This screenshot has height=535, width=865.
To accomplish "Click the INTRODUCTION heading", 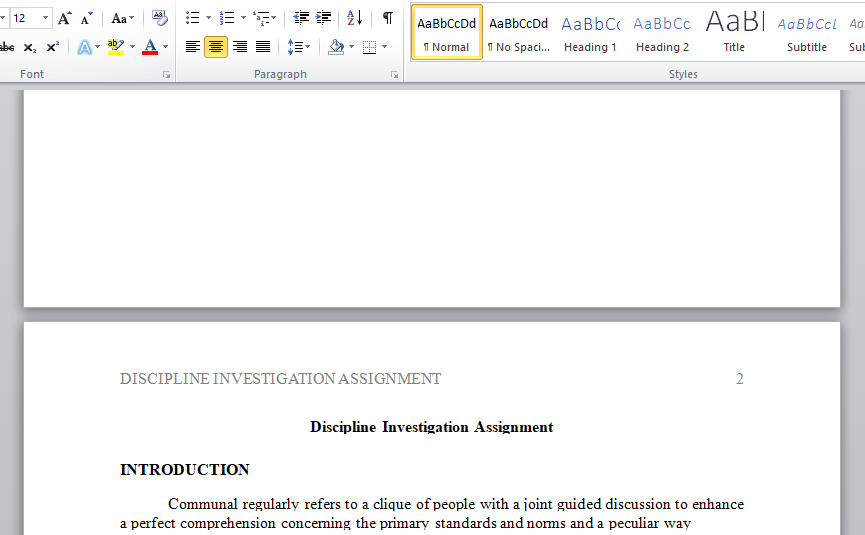I will coord(185,469).
